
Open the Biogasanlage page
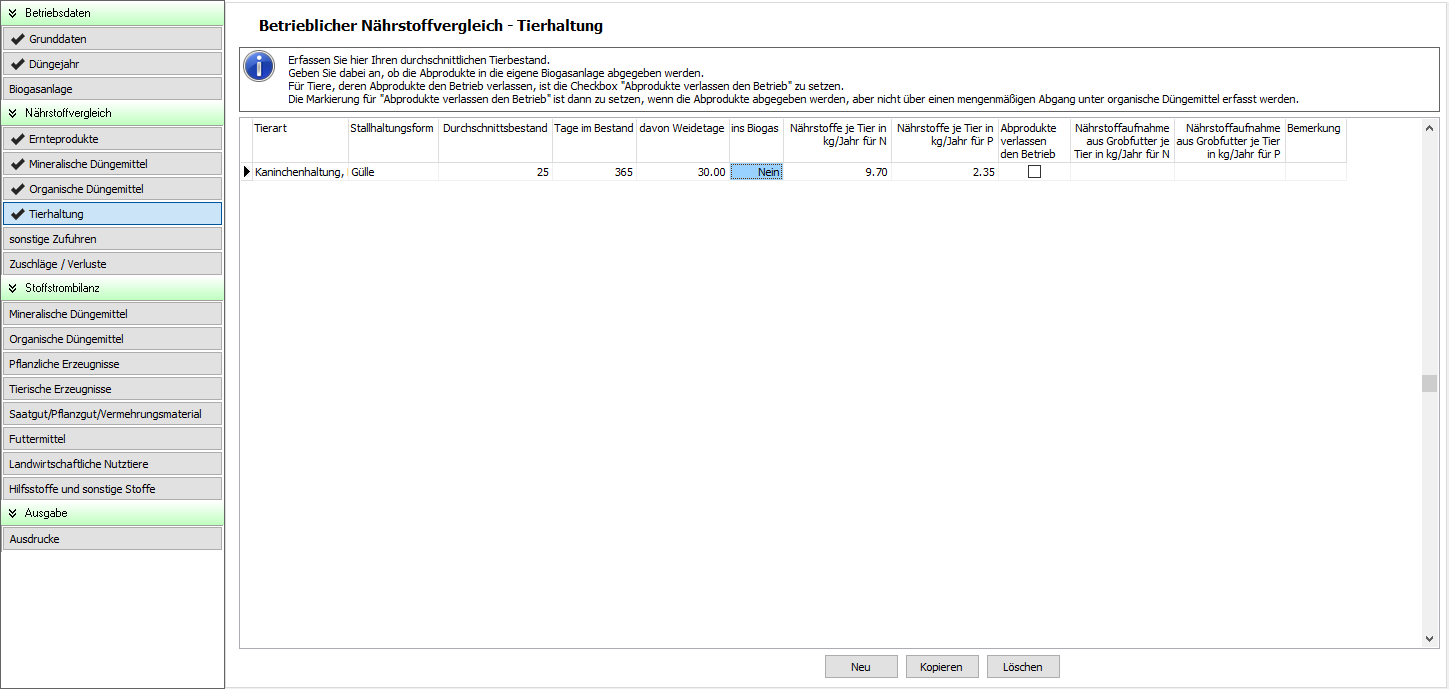click(112, 89)
